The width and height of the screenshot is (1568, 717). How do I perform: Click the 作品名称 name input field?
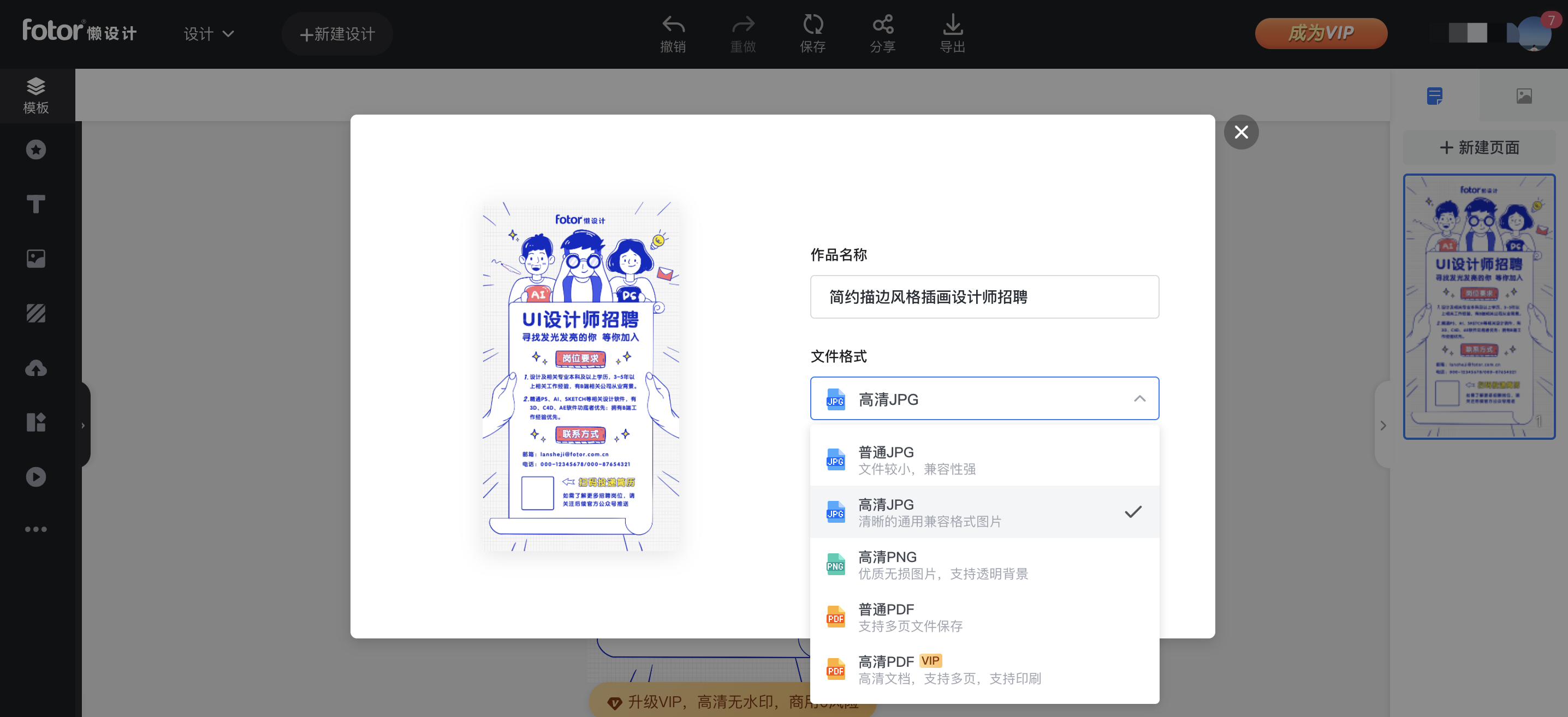tap(984, 297)
